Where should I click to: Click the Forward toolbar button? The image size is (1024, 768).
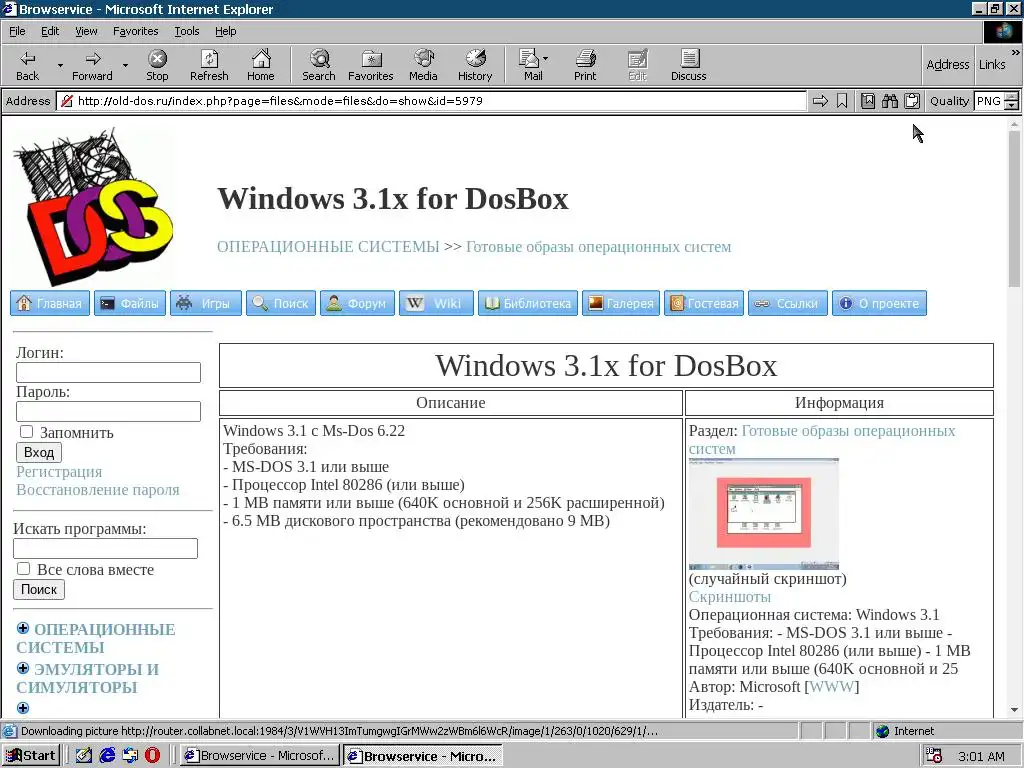(92, 65)
